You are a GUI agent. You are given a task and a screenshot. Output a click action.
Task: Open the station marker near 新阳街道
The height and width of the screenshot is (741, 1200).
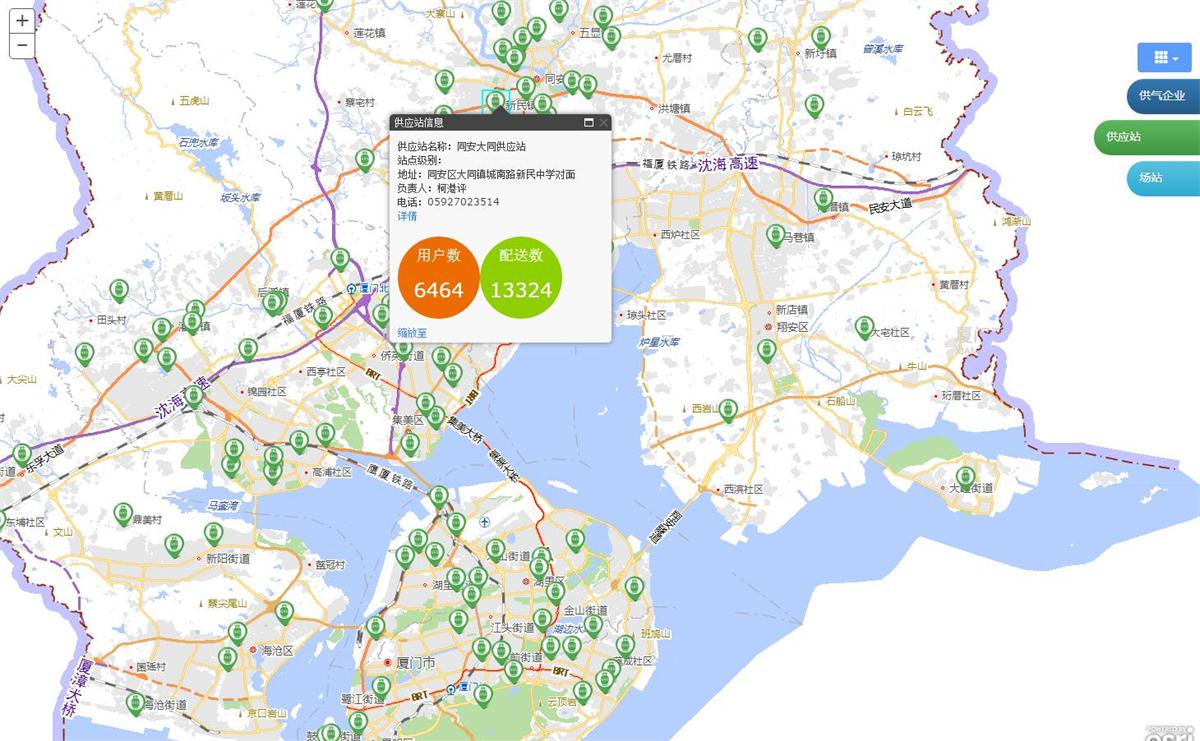[213, 534]
